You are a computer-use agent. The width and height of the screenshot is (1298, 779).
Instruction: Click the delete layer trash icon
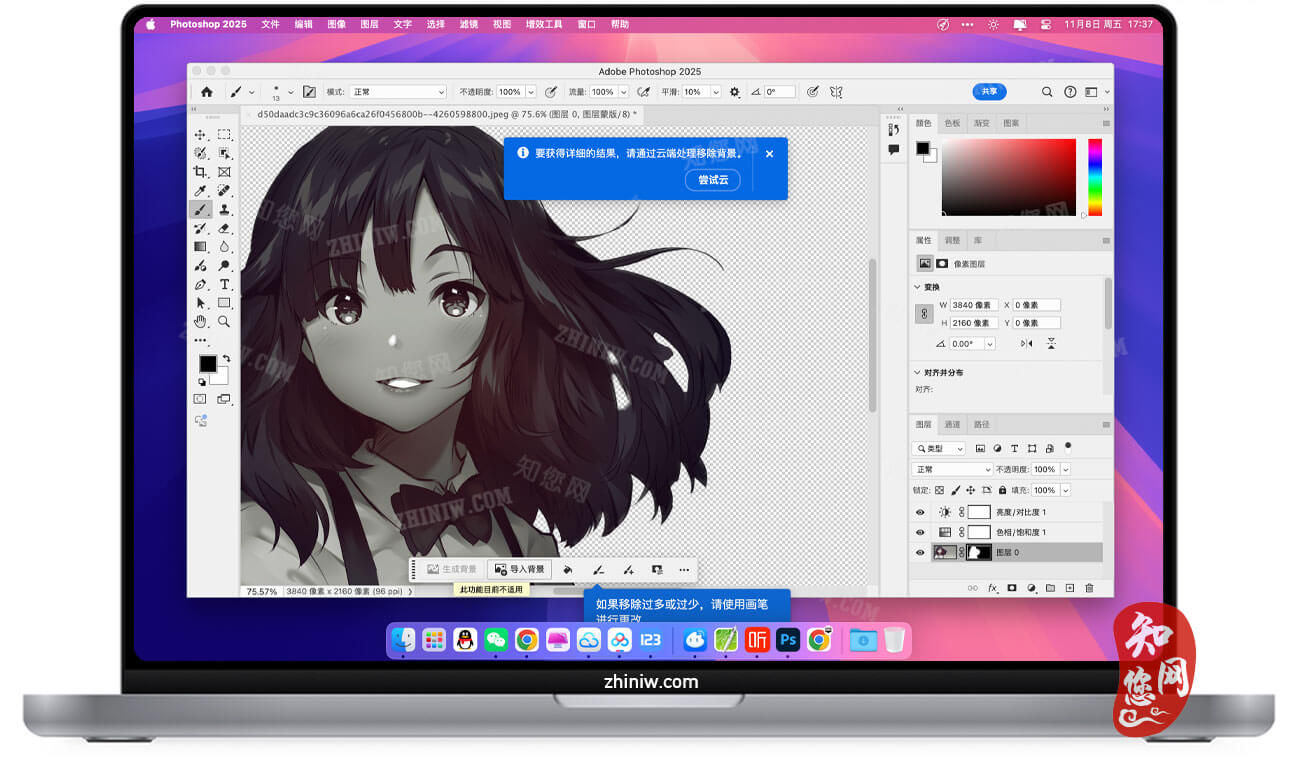pos(1089,588)
